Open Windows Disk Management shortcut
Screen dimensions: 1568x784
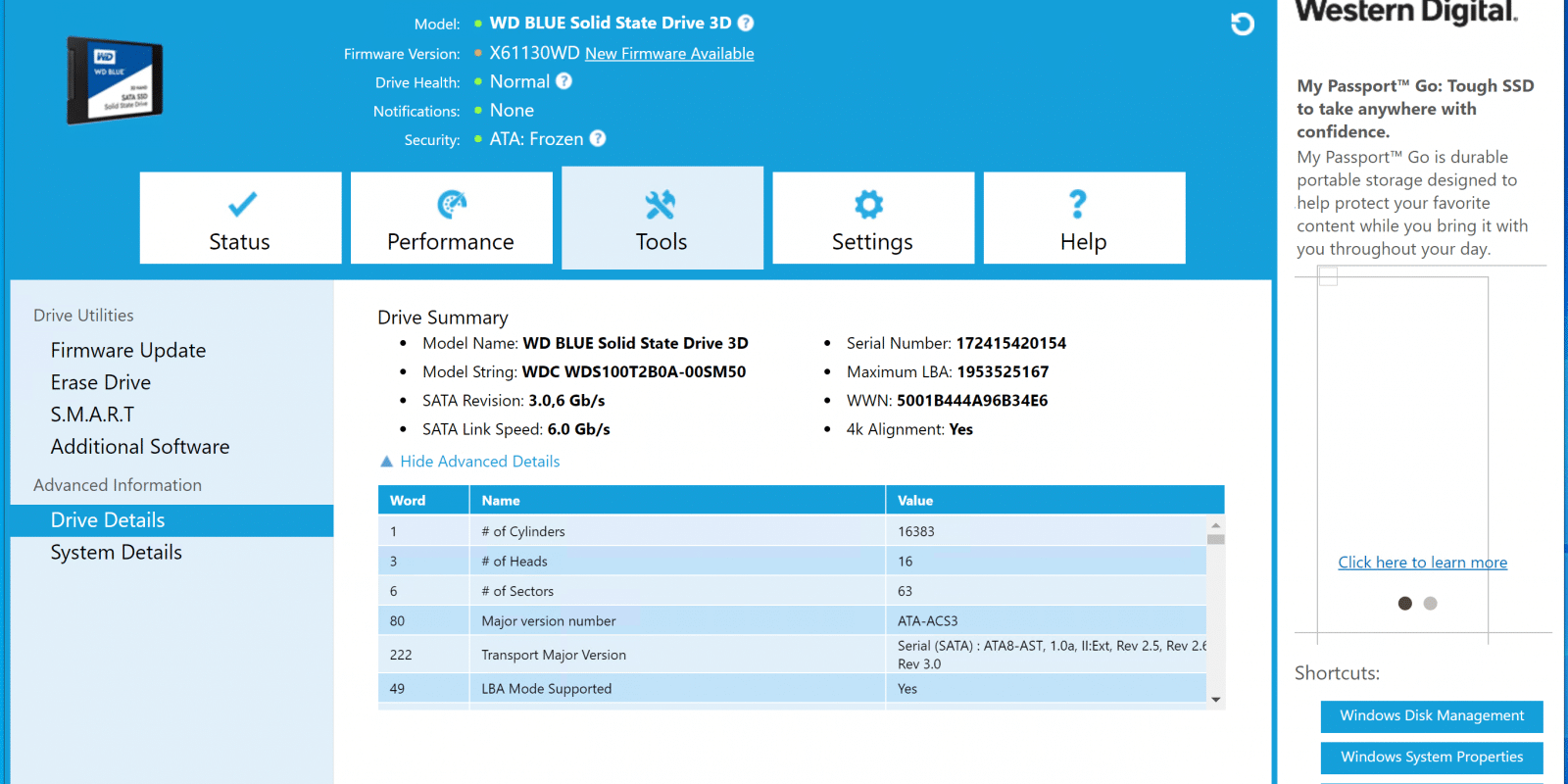coord(1432,716)
